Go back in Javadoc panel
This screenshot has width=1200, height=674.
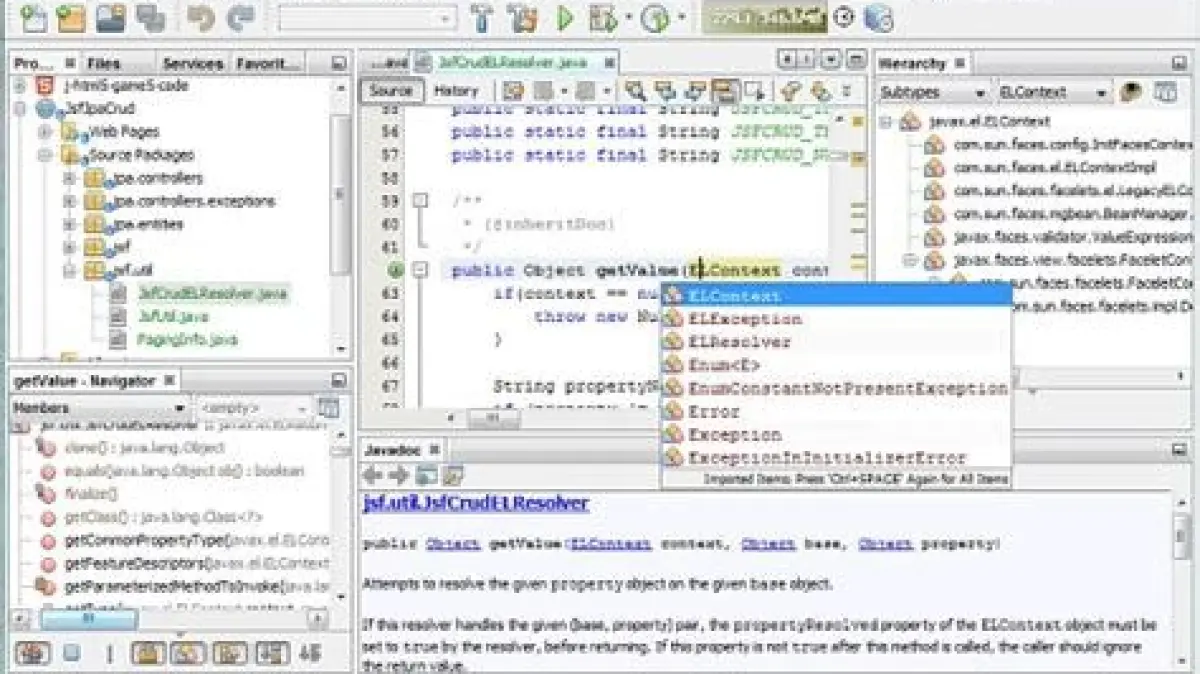(x=373, y=475)
